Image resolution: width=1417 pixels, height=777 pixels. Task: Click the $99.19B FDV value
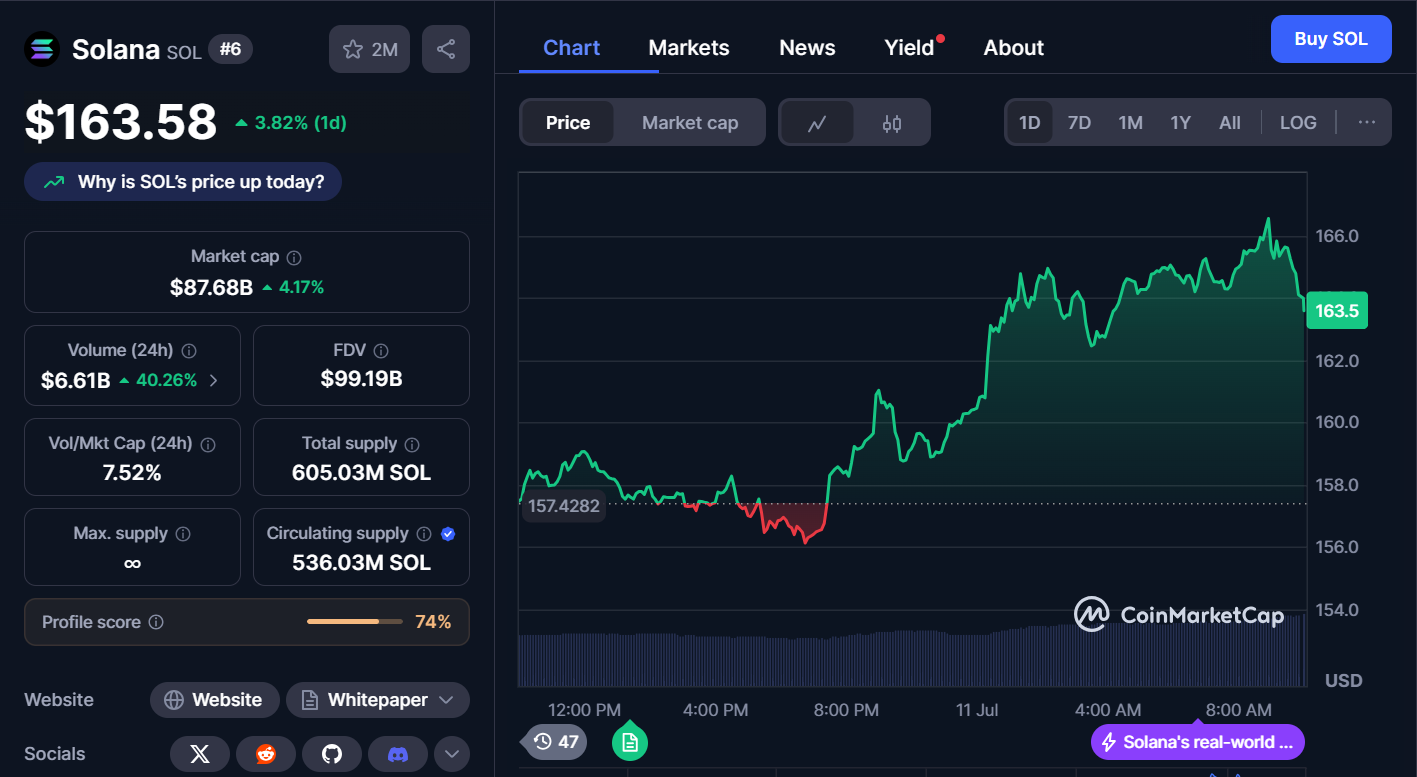pos(361,379)
